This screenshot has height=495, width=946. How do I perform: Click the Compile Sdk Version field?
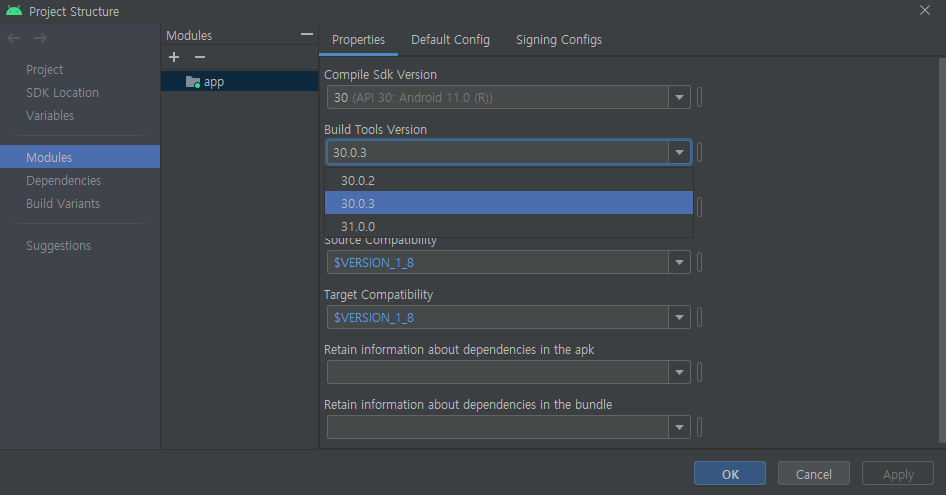tap(498, 97)
